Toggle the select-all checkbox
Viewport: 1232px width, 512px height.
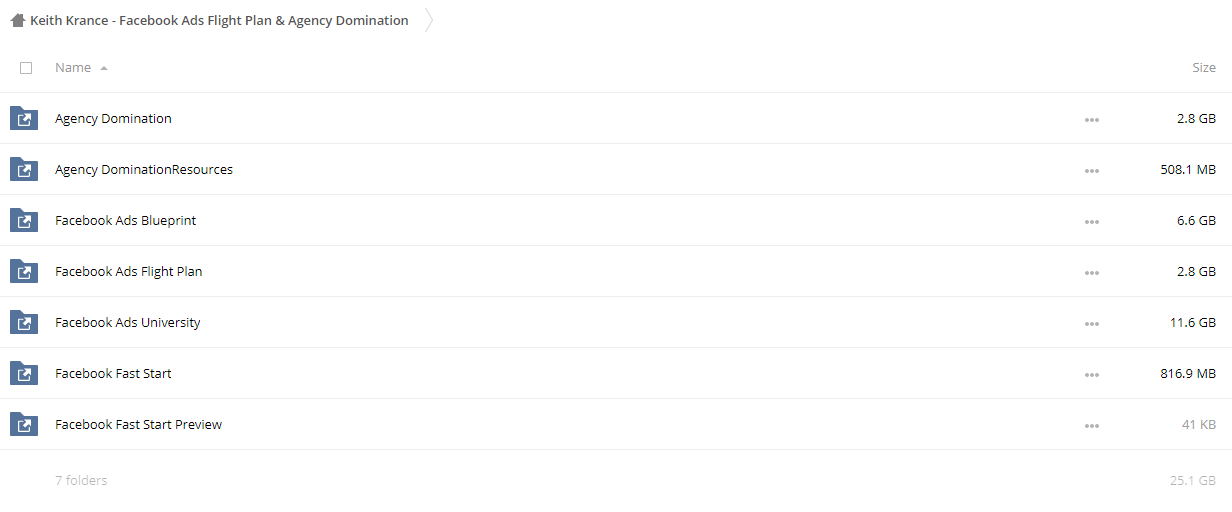coord(26,68)
